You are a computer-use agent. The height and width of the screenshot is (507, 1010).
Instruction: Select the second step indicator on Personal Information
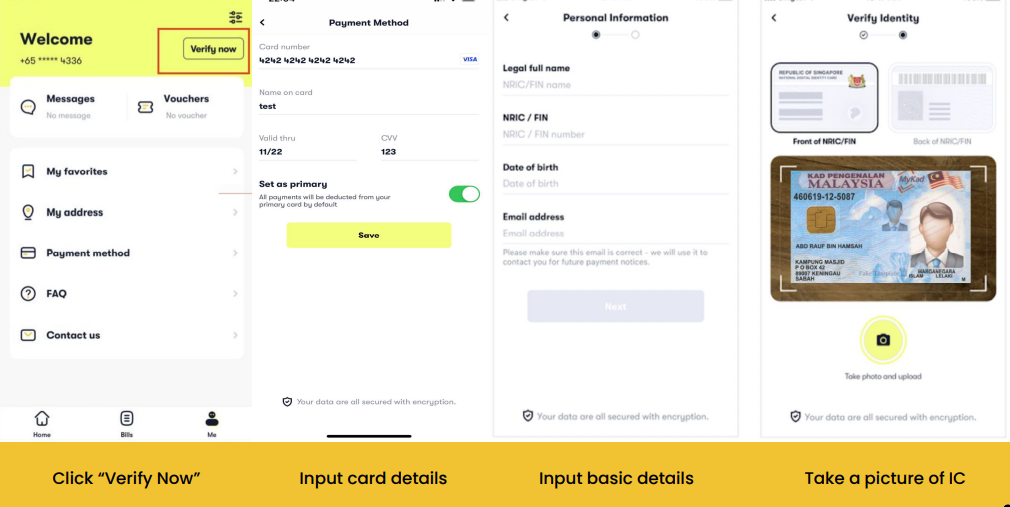(x=635, y=35)
